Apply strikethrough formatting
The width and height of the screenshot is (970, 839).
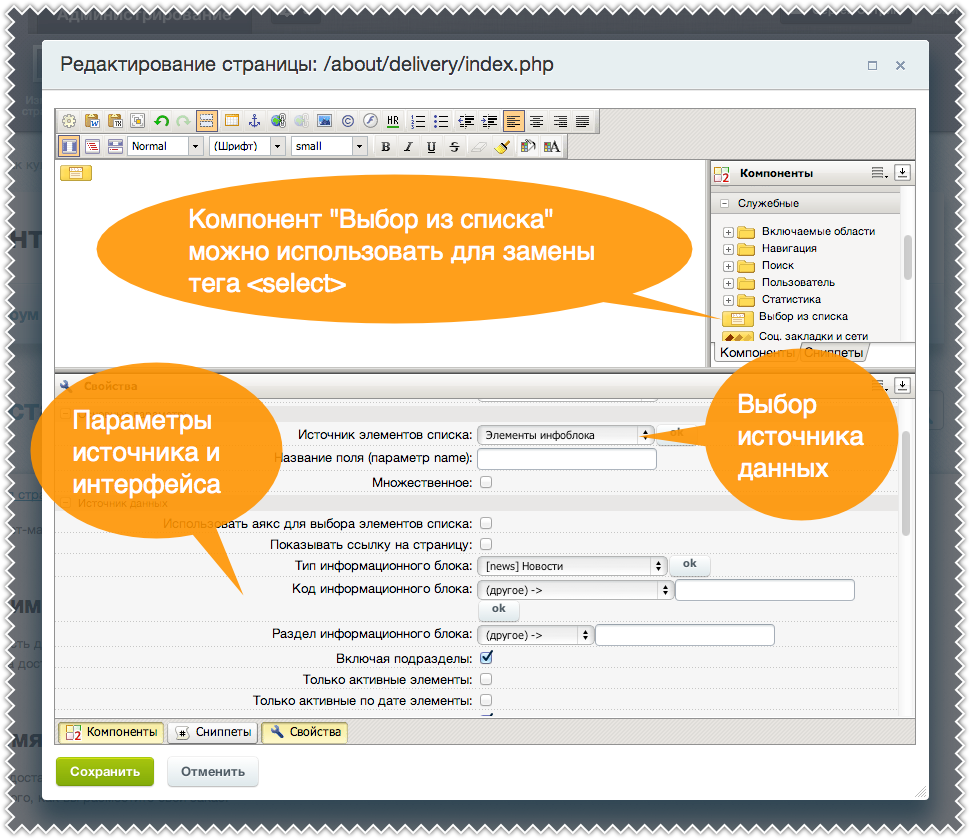tap(454, 147)
